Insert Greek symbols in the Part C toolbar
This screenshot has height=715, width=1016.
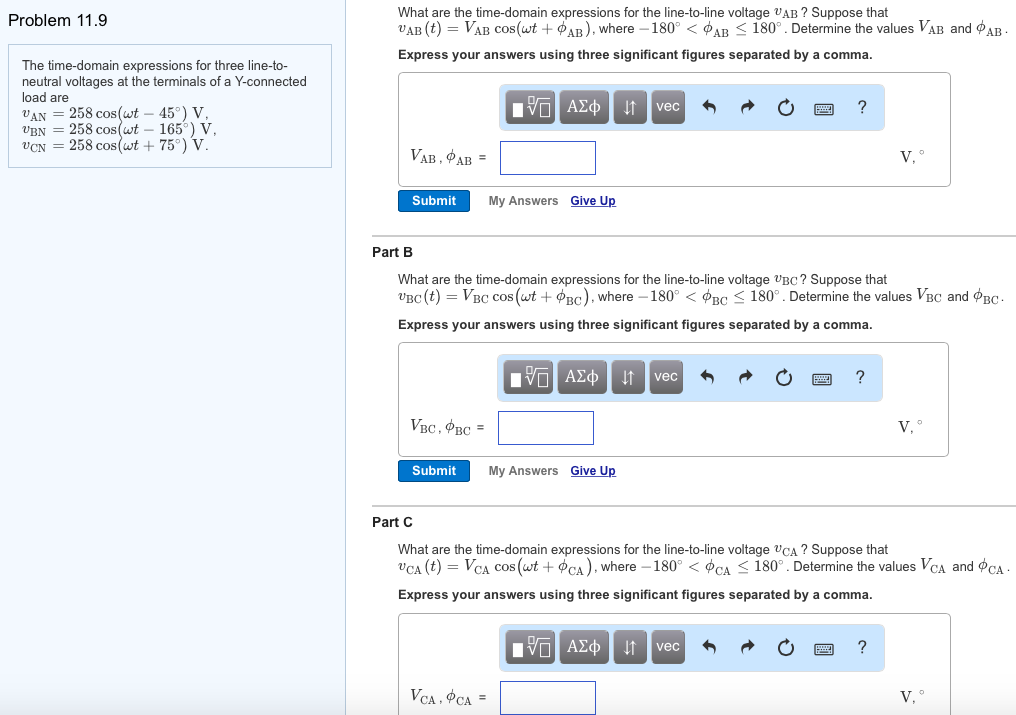pyautogui.click(x=581, y=647)
